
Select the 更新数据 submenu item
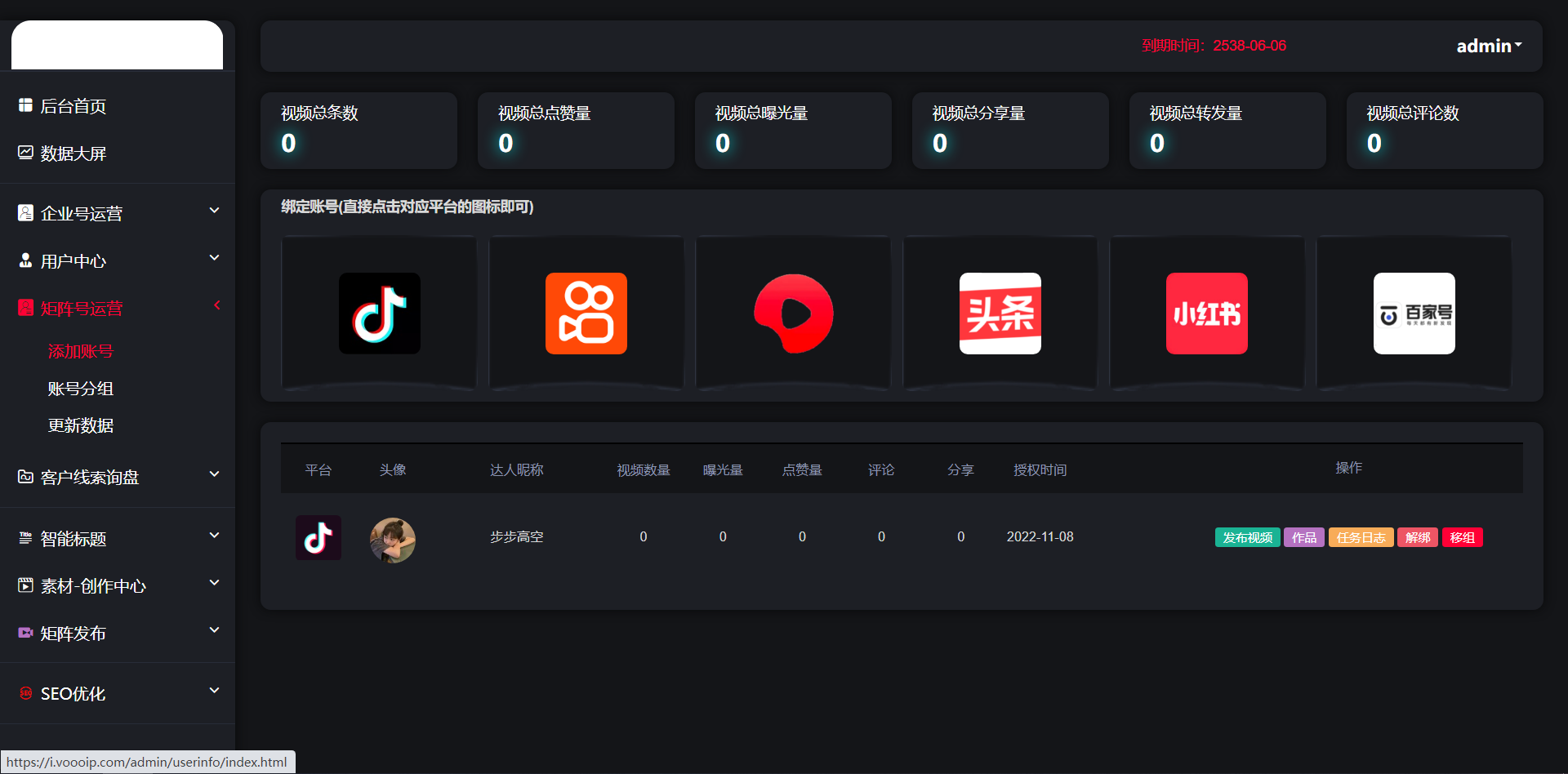(x=81, y=425)
